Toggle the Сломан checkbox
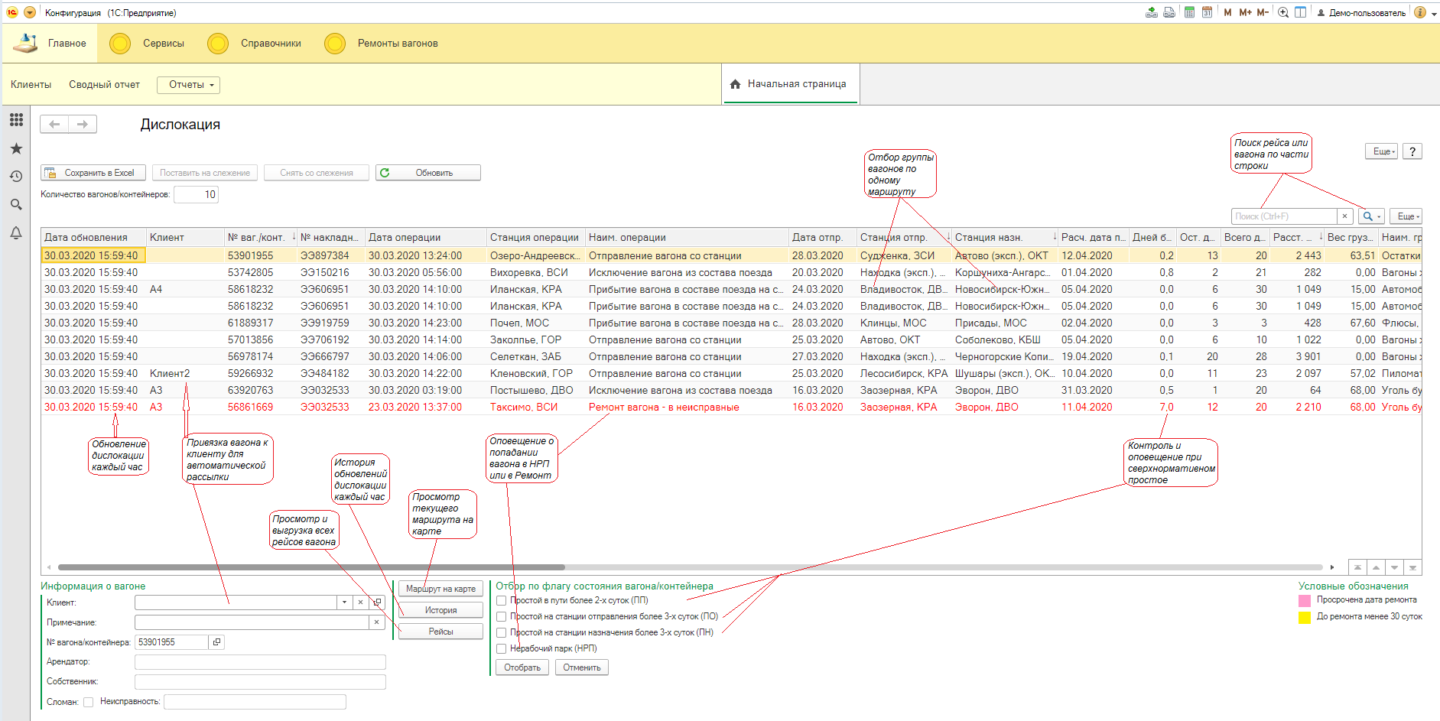Image resolution: width=1440 pixels, height=721 pixels. (88, 702)
